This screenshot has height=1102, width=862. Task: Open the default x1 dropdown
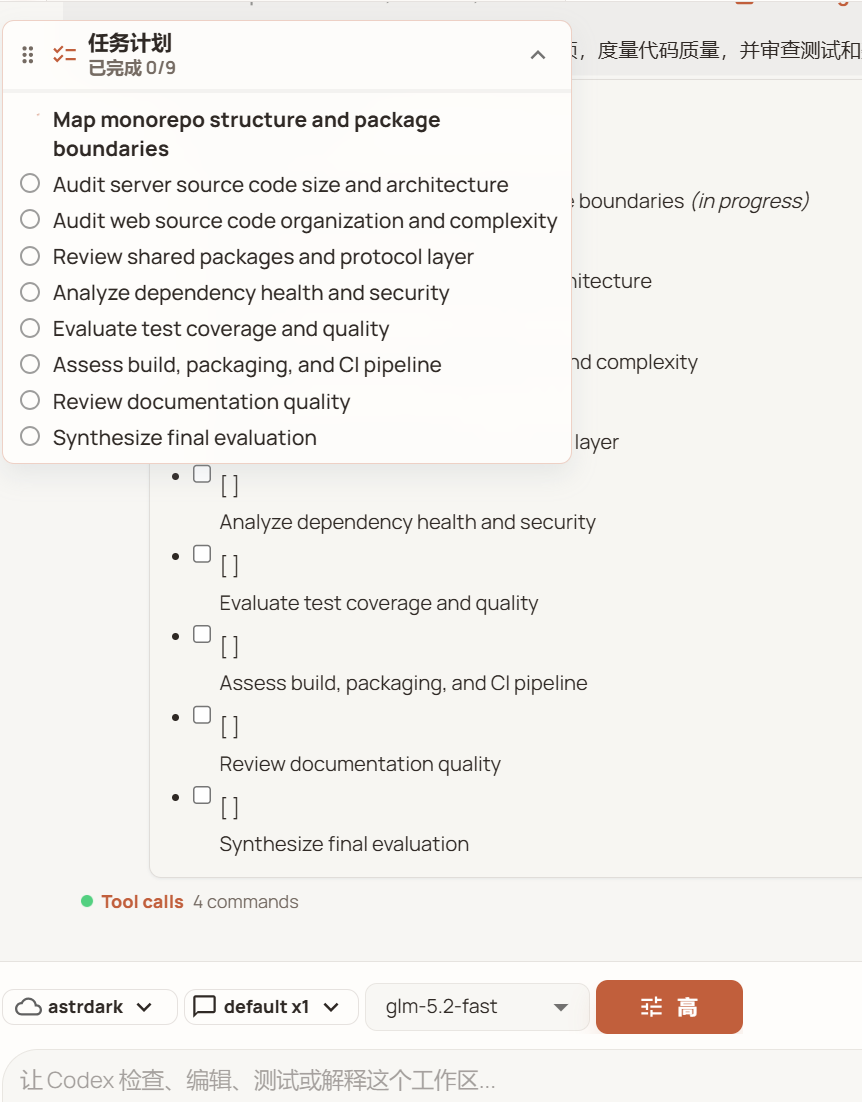pyautogui.click(x=271, y=1007)
